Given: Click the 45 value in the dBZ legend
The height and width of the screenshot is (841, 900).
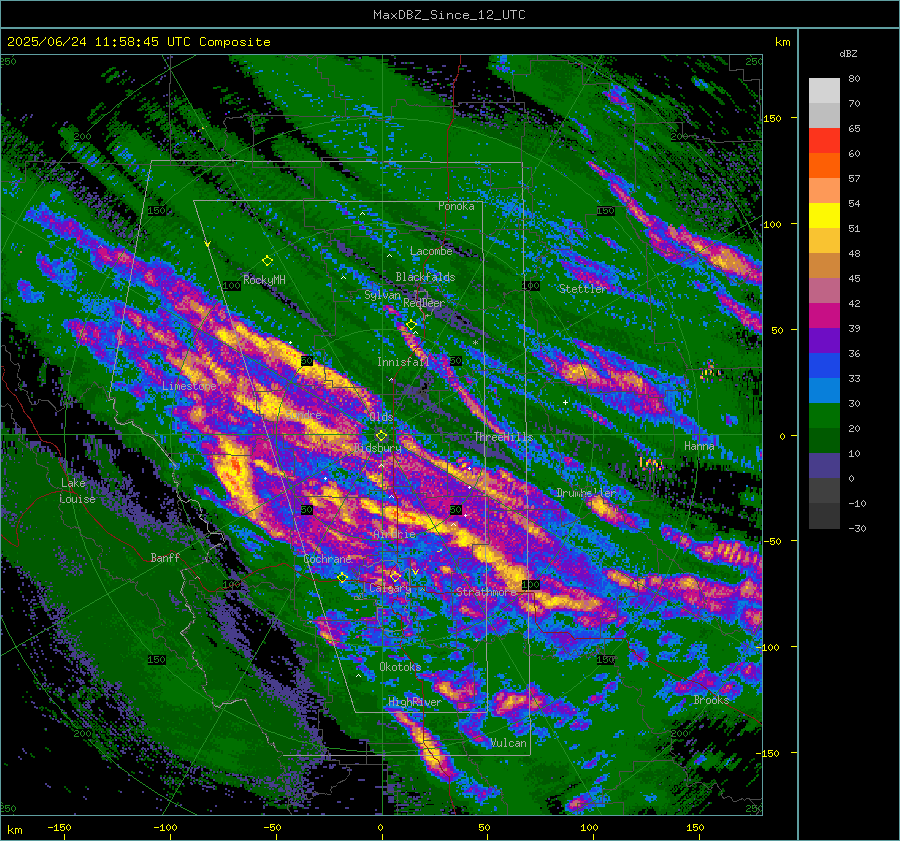Looking at the screenshot, I should pos(854,278).
